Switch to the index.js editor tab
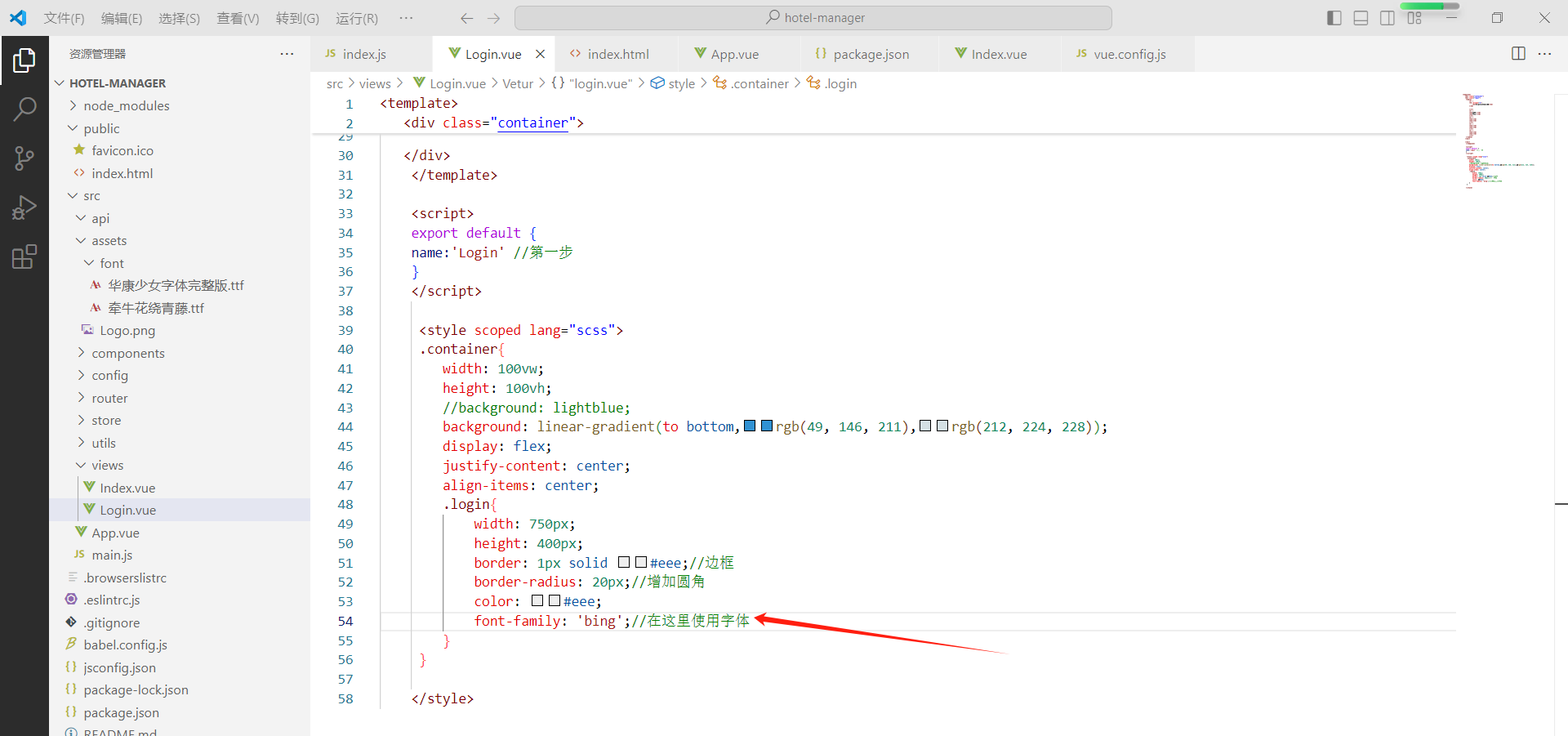Screen dimensions: 1568x736 click(x=371, y=54)
